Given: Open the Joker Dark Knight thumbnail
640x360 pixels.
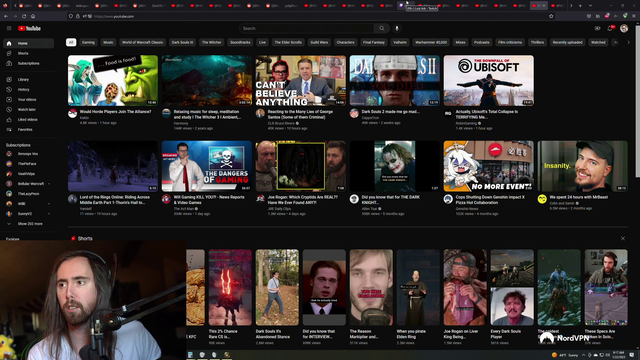Looking at the screenshot, I should (x=395, y=166).
